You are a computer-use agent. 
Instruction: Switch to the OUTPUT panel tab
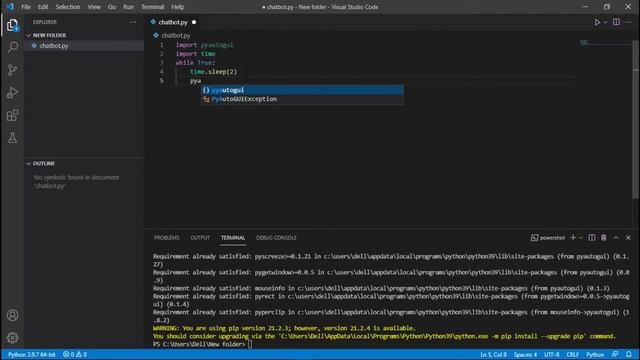coord(200,238)
